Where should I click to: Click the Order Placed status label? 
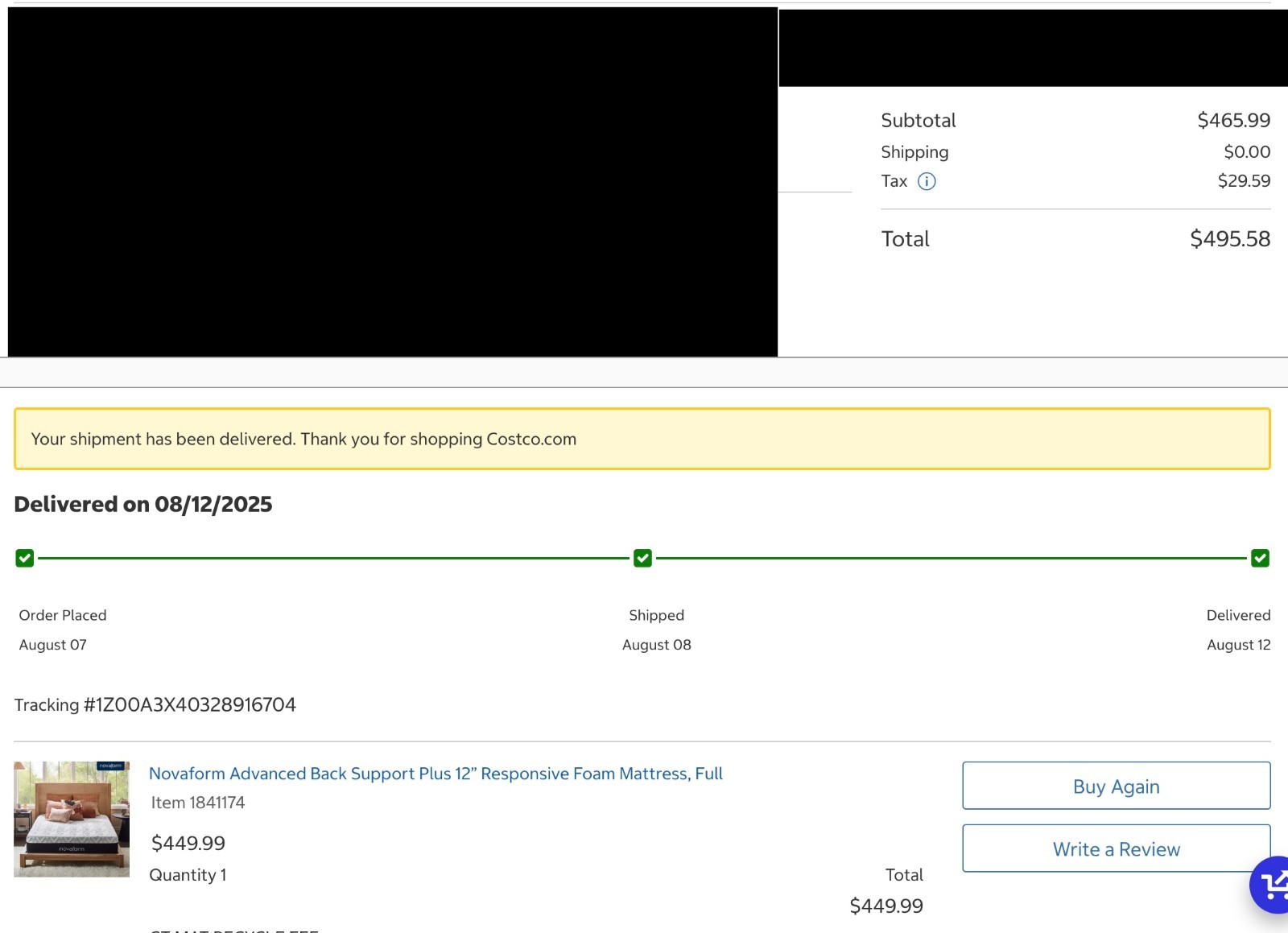tap(63, 615)
